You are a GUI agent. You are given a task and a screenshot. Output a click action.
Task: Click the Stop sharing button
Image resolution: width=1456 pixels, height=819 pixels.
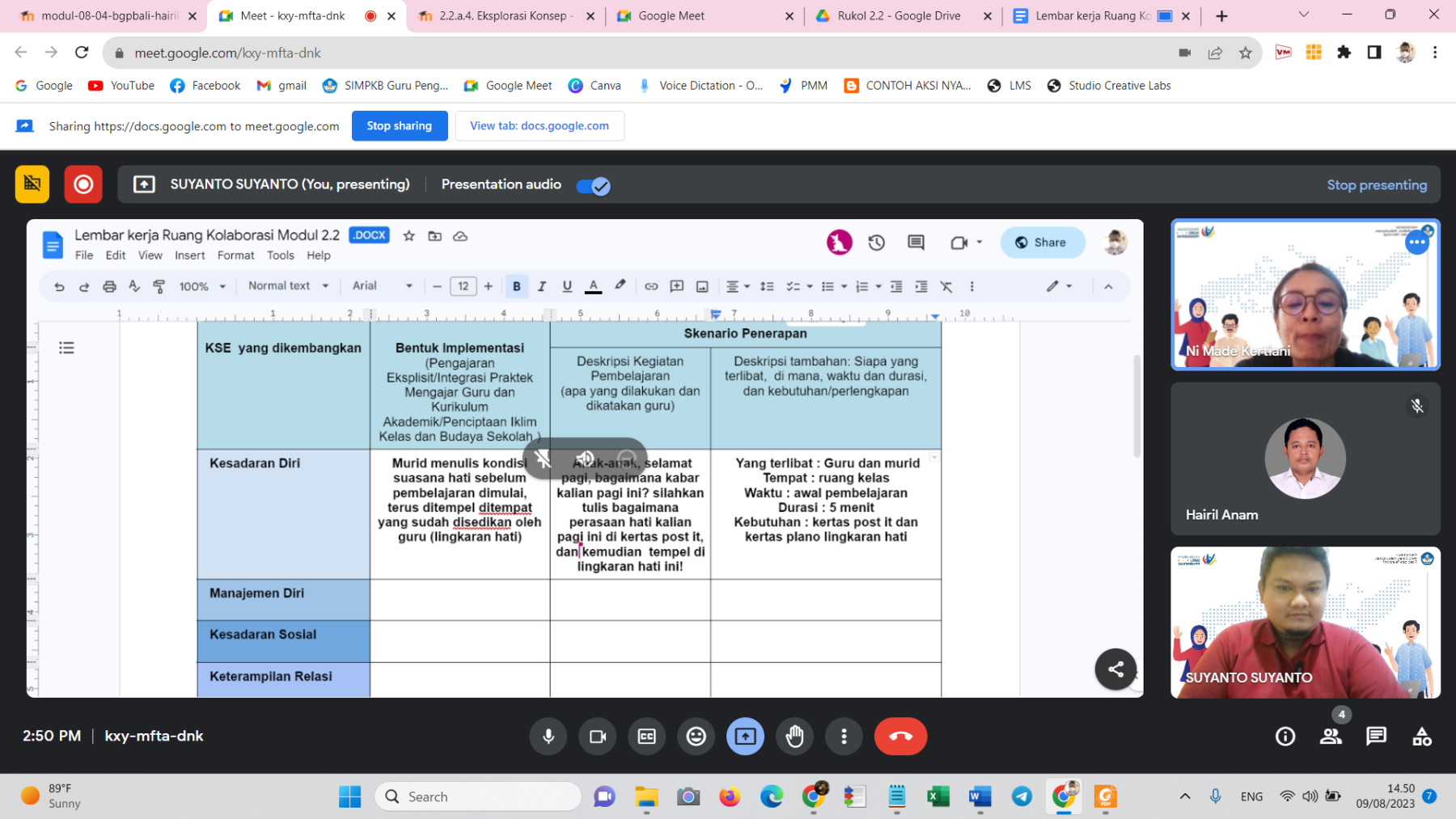399,126
